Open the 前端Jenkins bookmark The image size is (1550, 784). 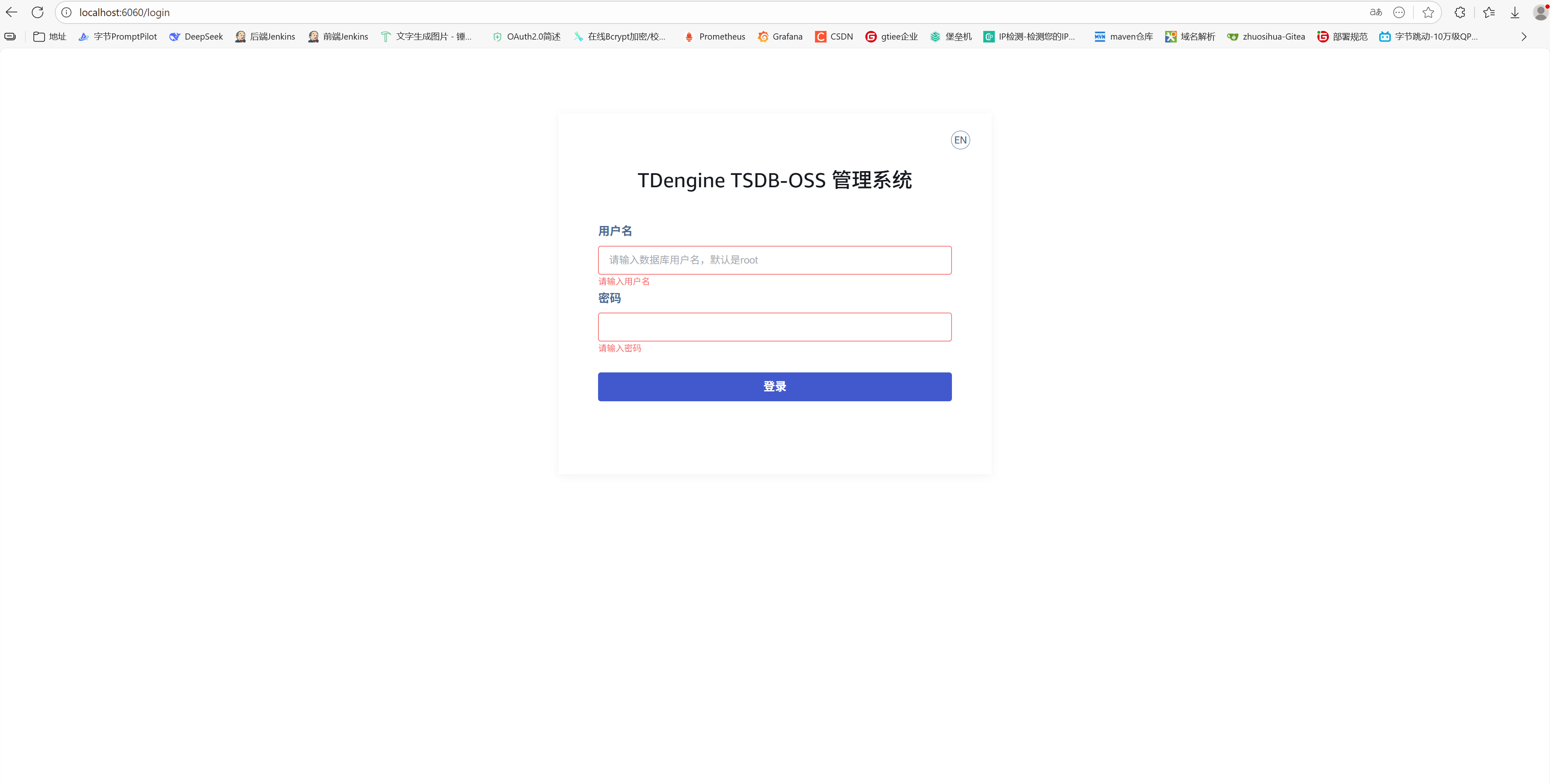coord(338,36)
